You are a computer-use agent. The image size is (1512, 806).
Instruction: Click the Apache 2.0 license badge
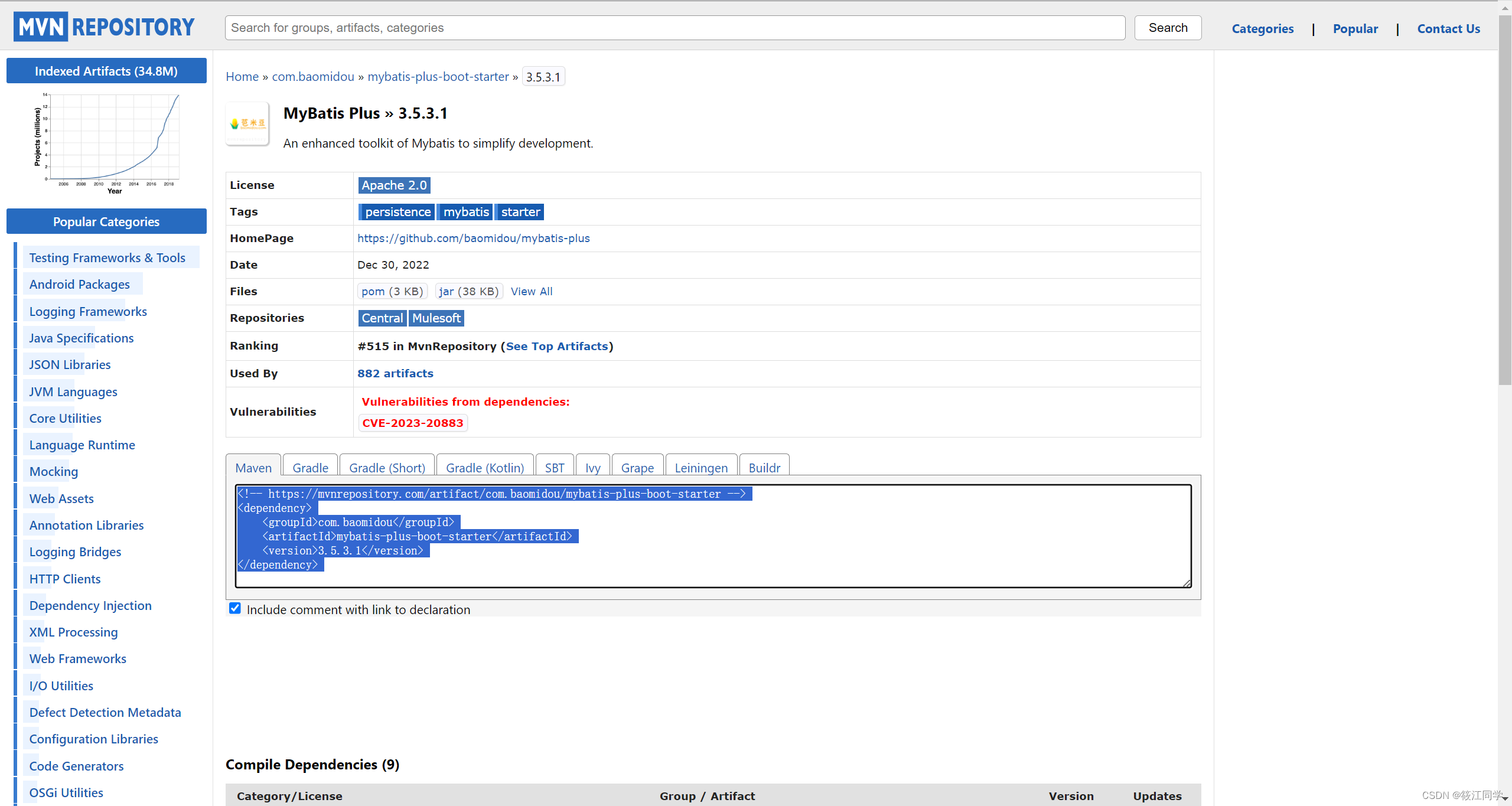(x=394, y=185)
